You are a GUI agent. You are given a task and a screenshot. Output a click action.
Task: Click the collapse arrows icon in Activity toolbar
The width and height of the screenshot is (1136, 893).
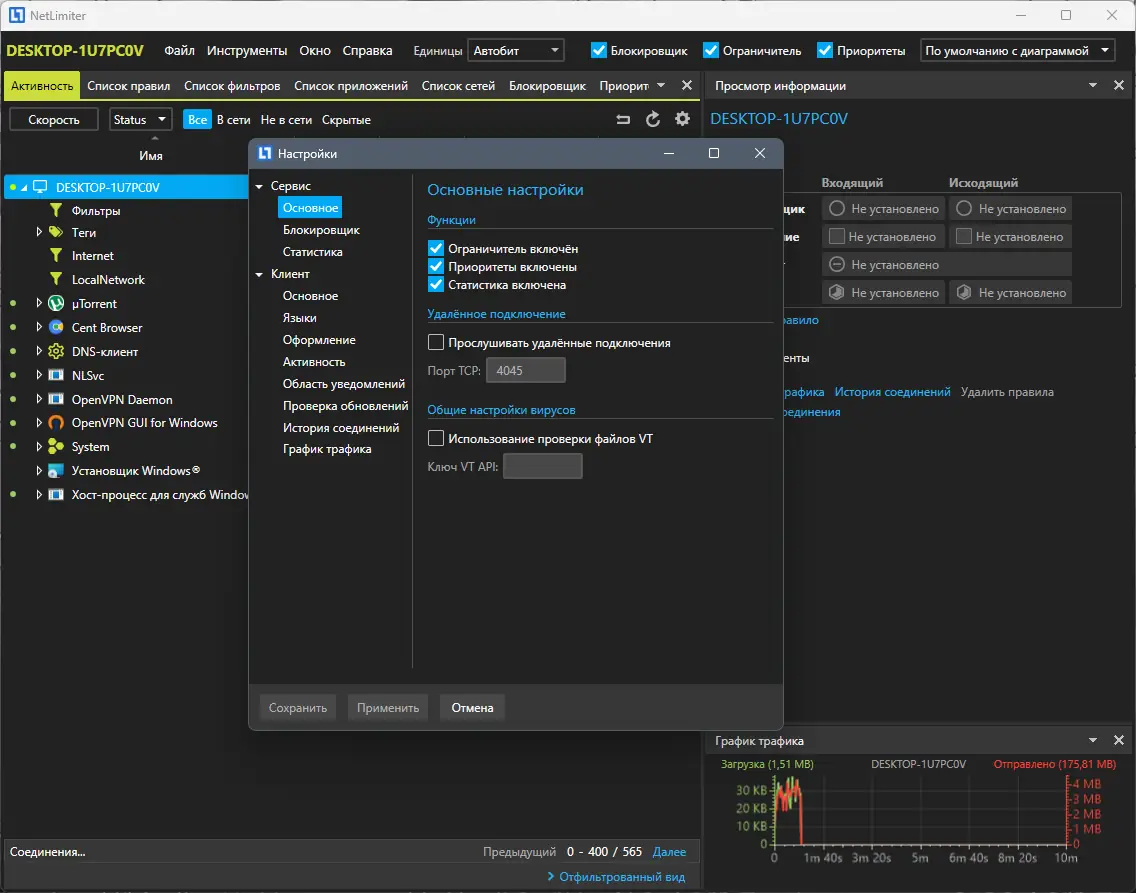(x=623, y=119)
